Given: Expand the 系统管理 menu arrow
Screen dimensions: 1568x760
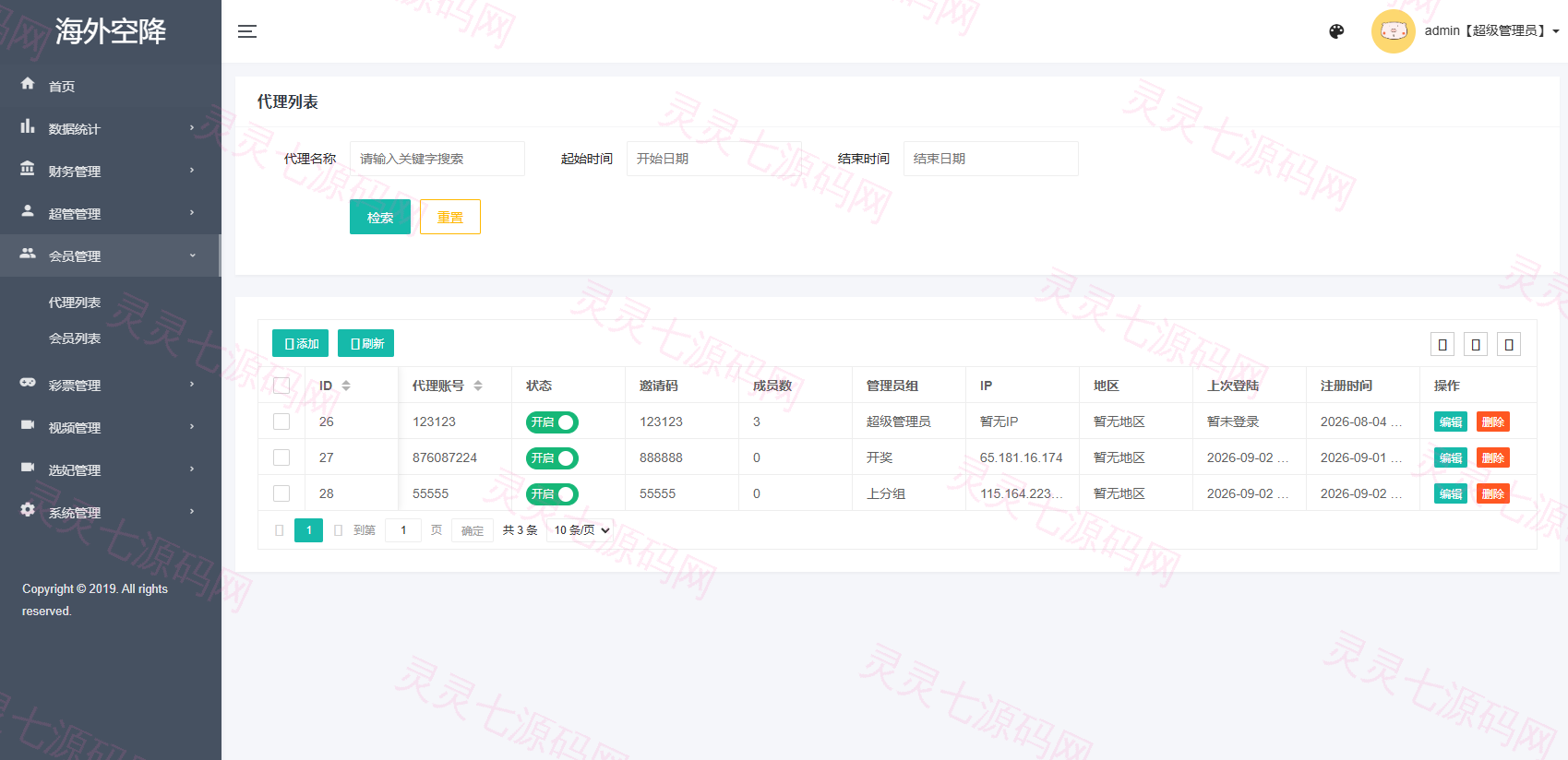Looking at the screenshot, I should pyautogui.click(x=192, y=511).
